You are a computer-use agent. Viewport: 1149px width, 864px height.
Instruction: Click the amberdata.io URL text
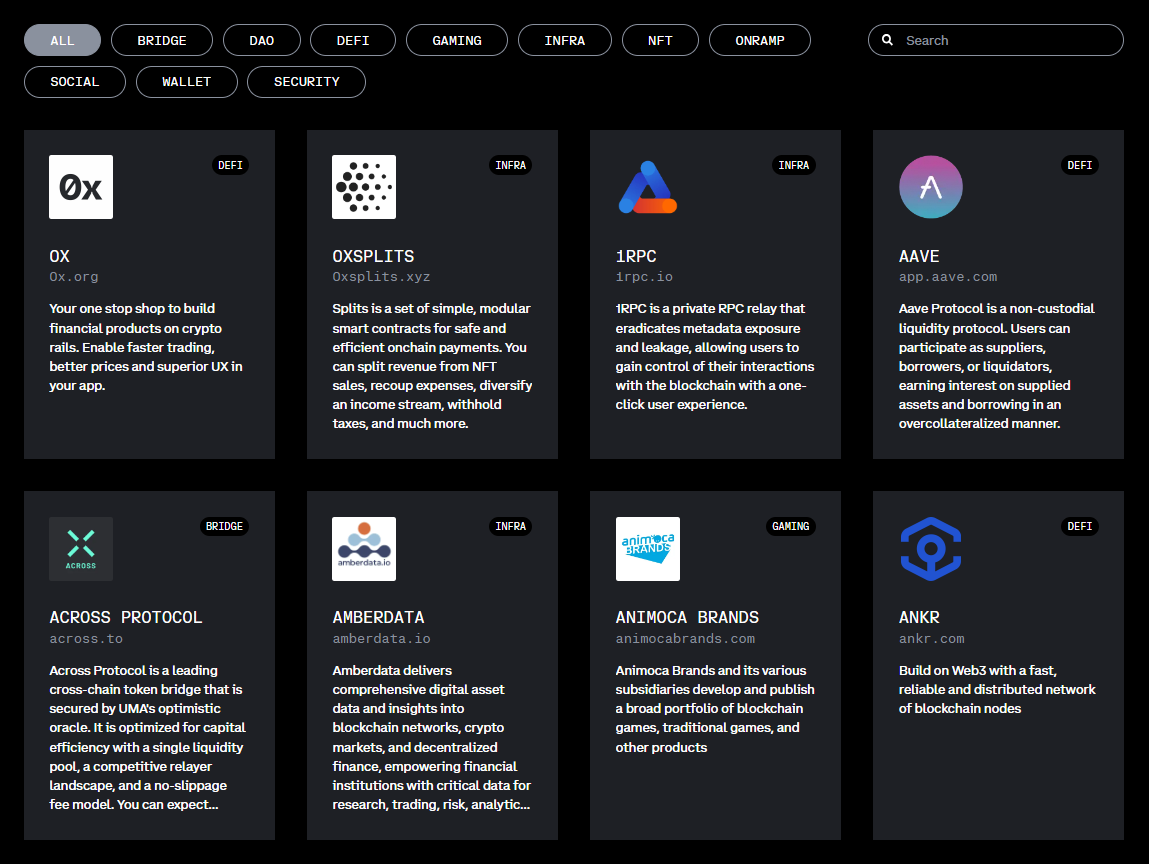click(381, 638)
